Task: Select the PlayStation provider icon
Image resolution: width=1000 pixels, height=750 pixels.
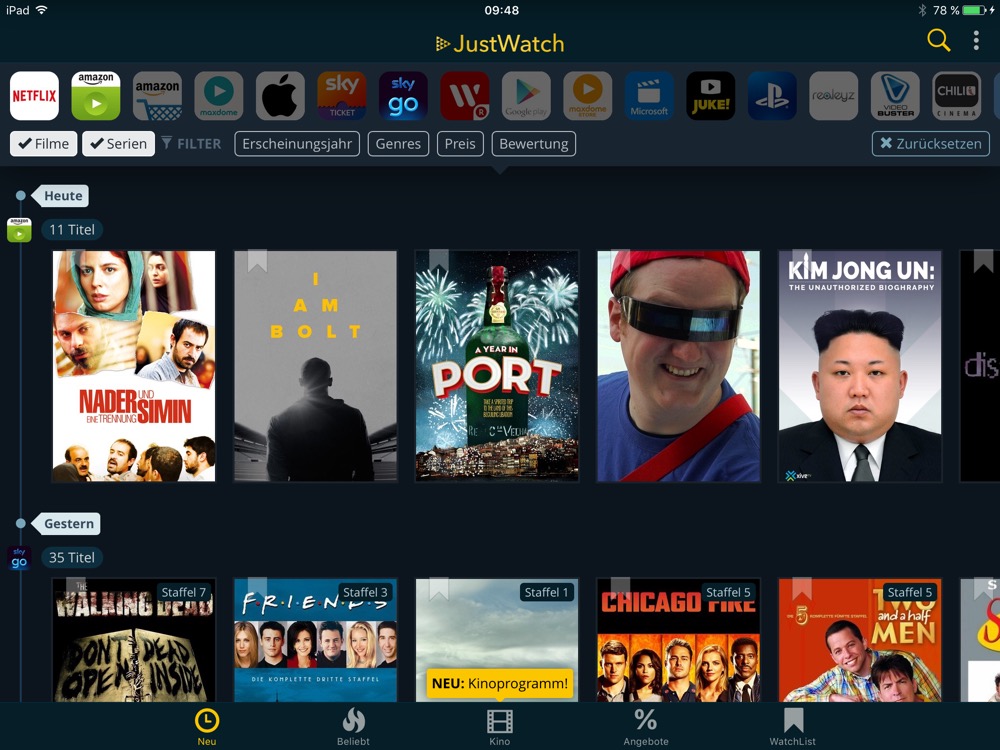Action: click(772, 96)
